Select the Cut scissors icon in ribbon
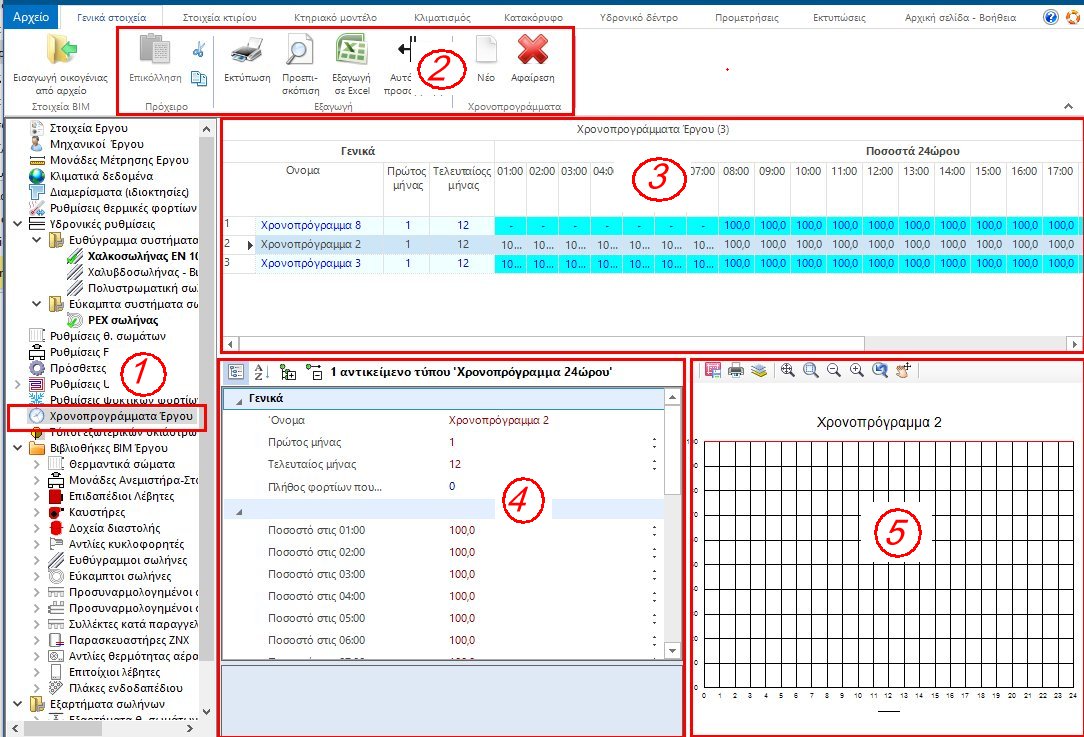Viewport: 1084px width, 737px height. pos(197,48)
